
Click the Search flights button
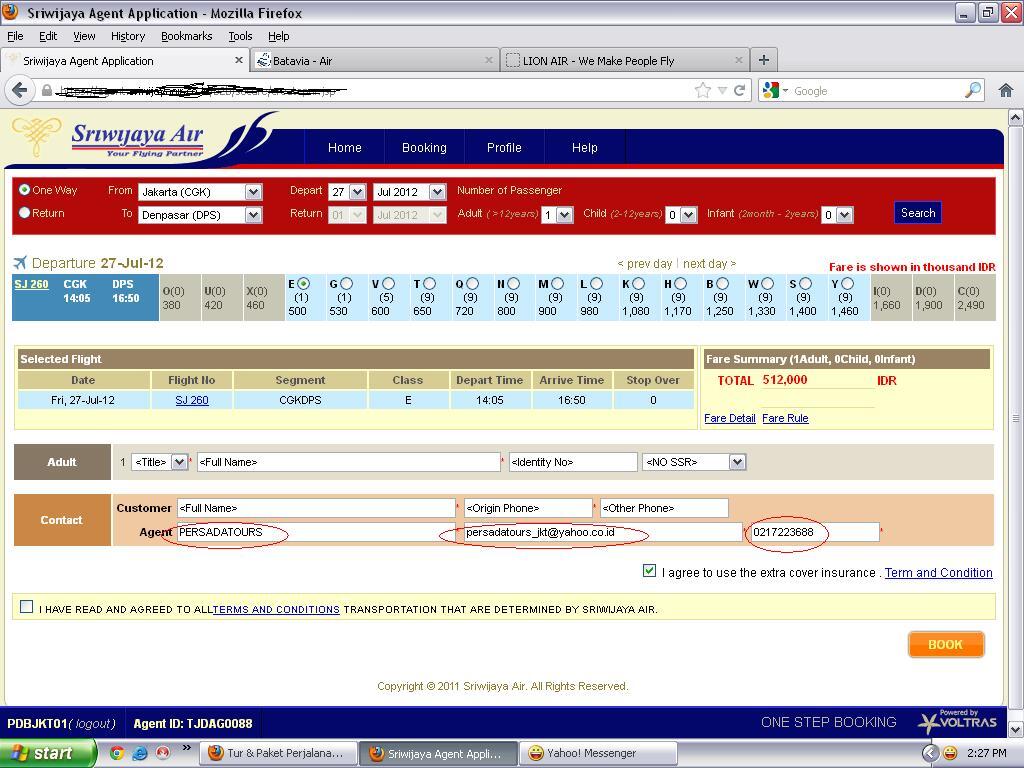point(918,213)
